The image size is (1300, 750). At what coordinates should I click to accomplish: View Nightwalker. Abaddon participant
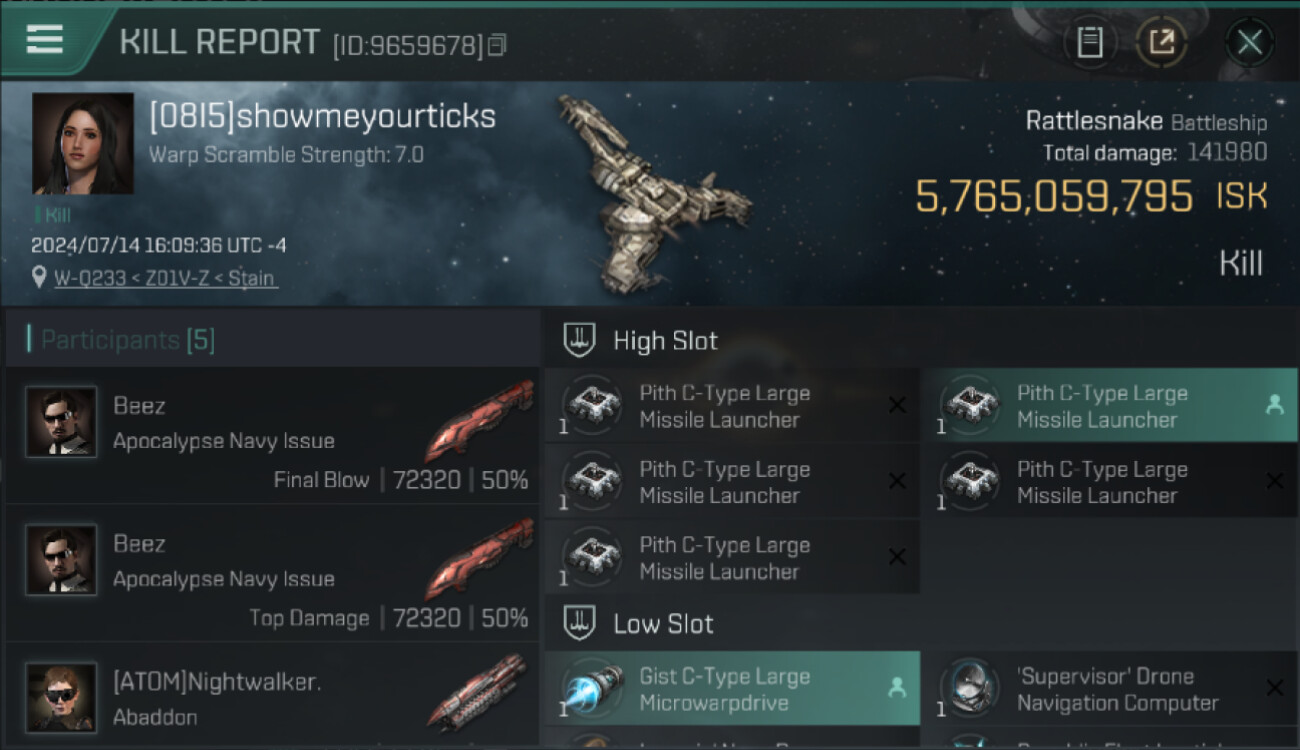(x=272, y=696)
